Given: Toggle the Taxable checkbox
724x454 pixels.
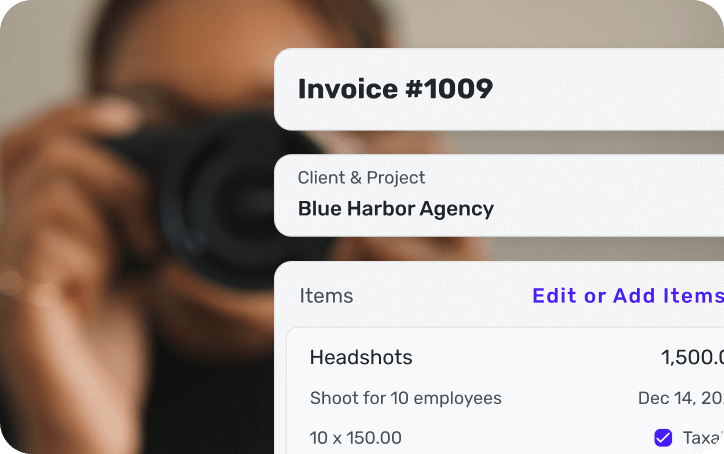Looking at the screenshot, I should (663, 437).
